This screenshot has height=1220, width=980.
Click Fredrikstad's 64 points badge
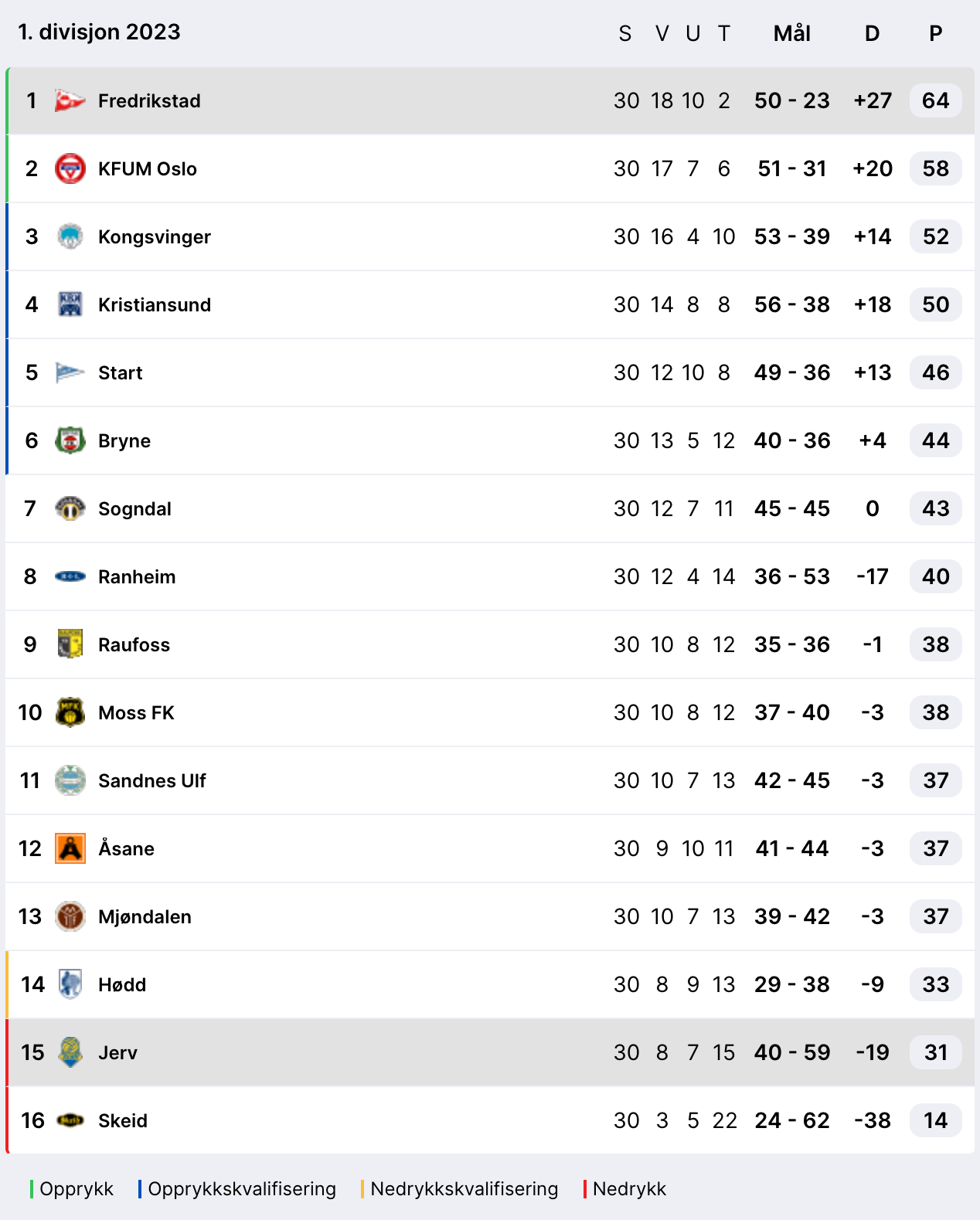[935, 100]
